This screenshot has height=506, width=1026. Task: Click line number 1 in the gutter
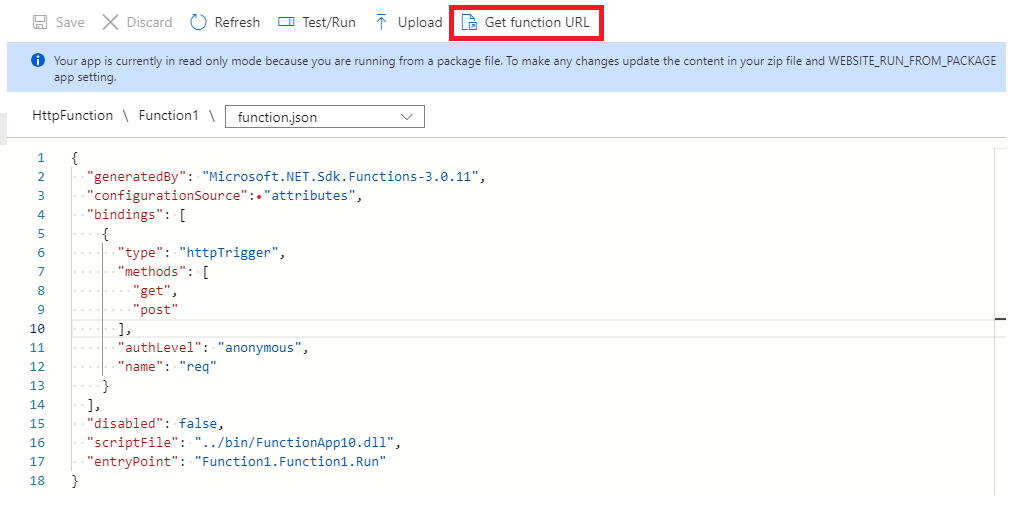(x=41, y=158)
